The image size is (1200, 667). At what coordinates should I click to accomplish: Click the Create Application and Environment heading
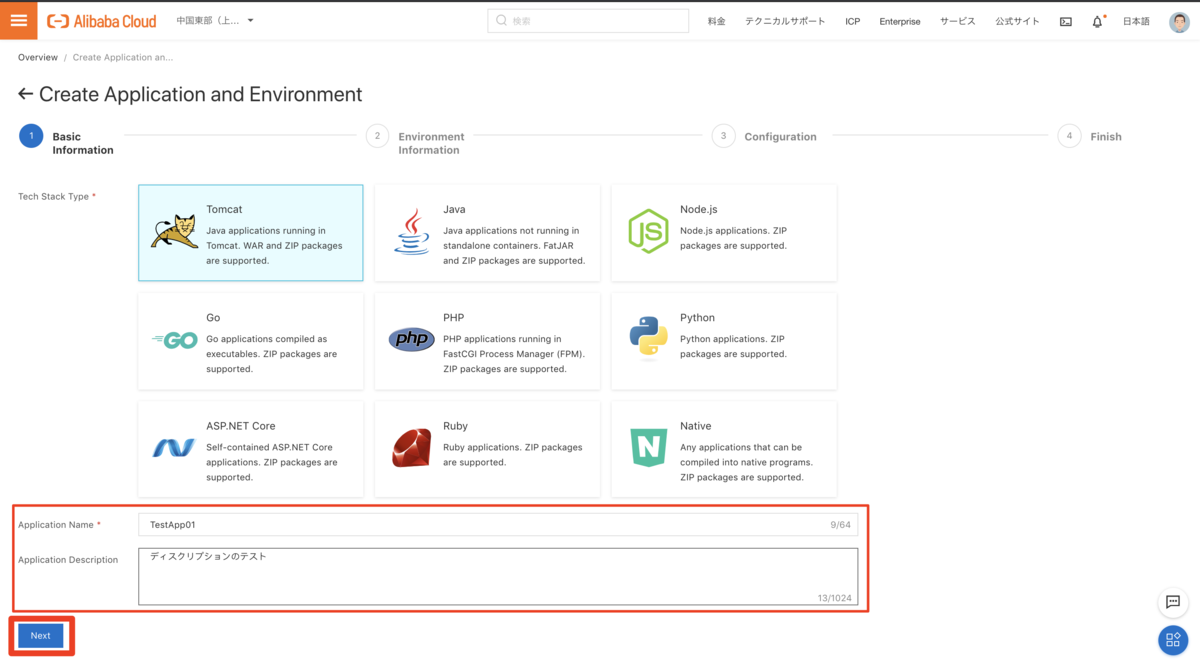(200, 94)
